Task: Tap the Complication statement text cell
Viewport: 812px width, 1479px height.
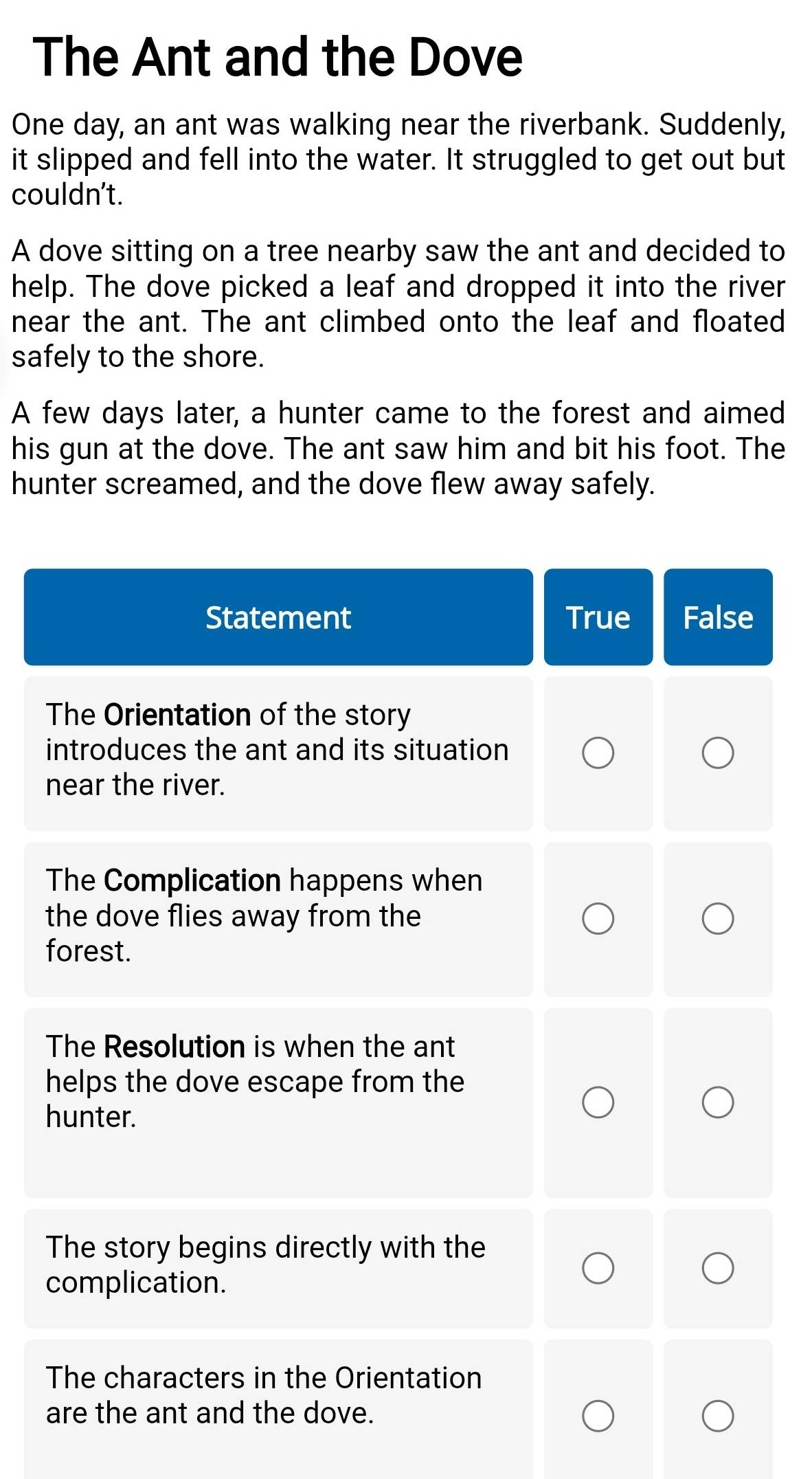Action: coord(278,919)
